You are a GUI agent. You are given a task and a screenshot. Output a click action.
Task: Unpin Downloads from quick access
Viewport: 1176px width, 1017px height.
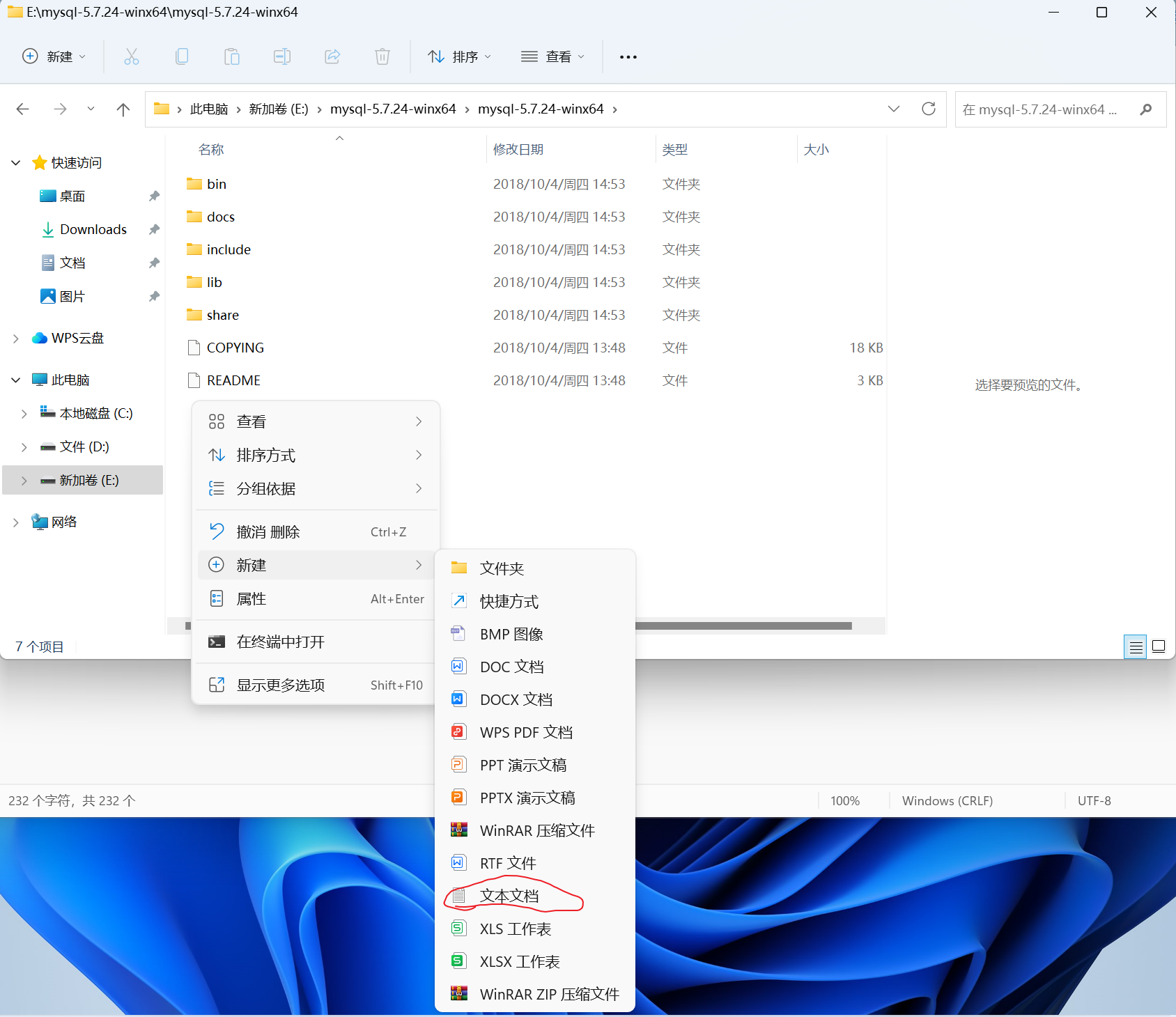tap(154, 230)
